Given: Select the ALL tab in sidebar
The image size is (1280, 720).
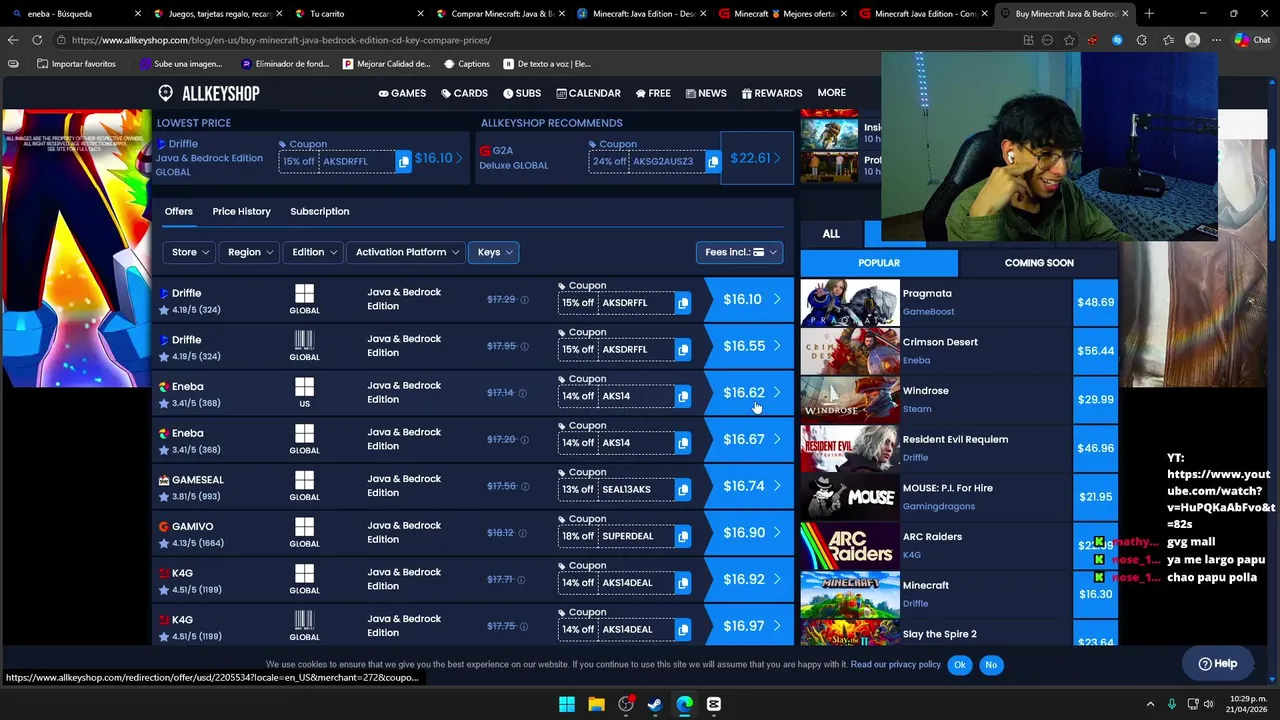Looking at the screenshot, I should [x=831, y=233].
